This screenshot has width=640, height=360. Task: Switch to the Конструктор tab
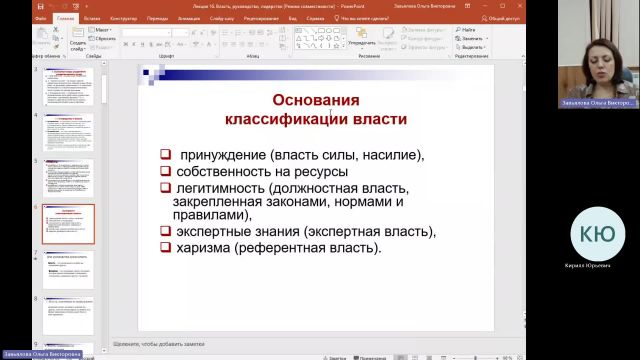(123, 18)
